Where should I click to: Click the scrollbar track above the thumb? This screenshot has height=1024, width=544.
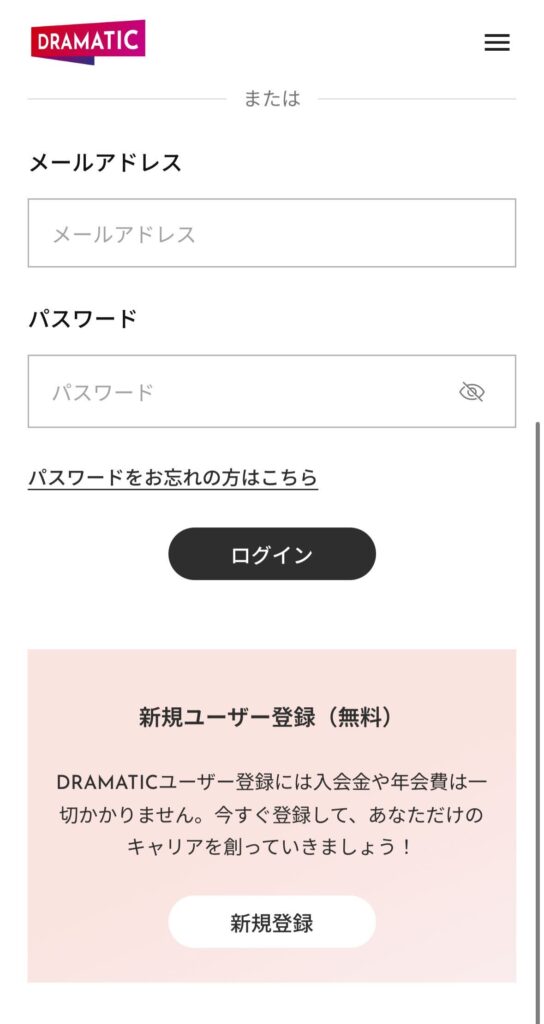point(538,248)
